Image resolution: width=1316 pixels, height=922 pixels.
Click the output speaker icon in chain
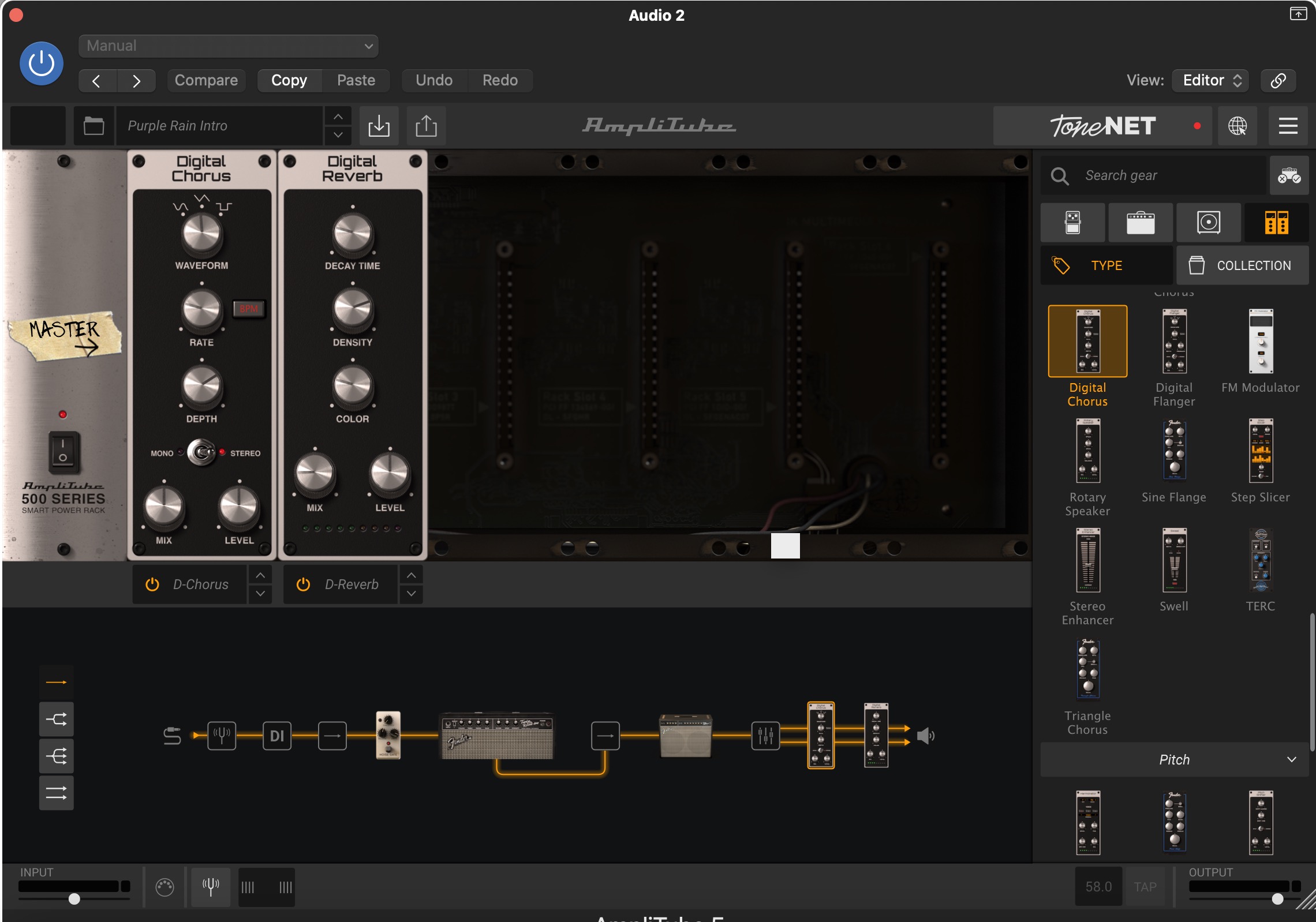pyautogui.click(x=926, y=736)
